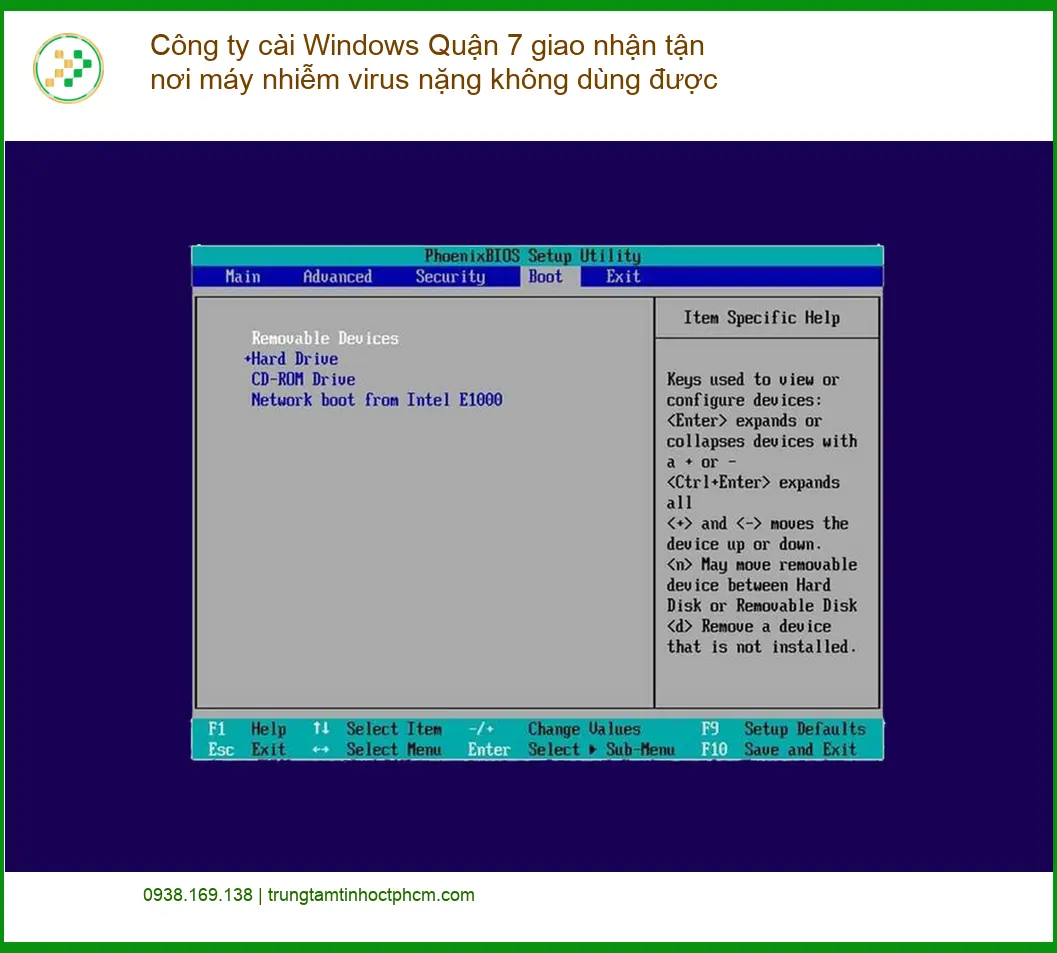Click the -/+ Change Values hint
This screenshot has width=1057, height=953.
pyautogui.click(x=554, y=729)
